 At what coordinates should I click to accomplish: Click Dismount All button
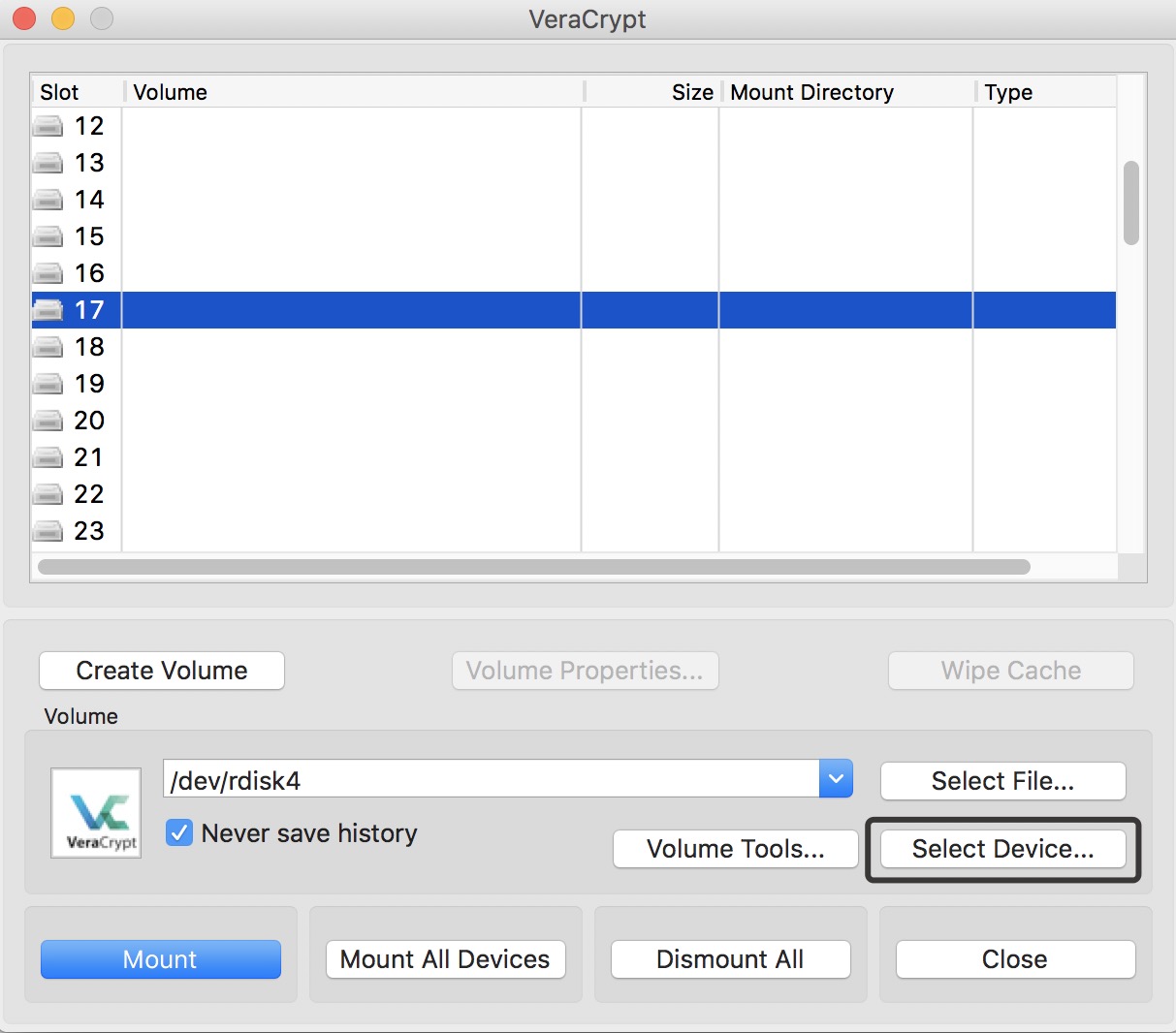pos(731,959)
